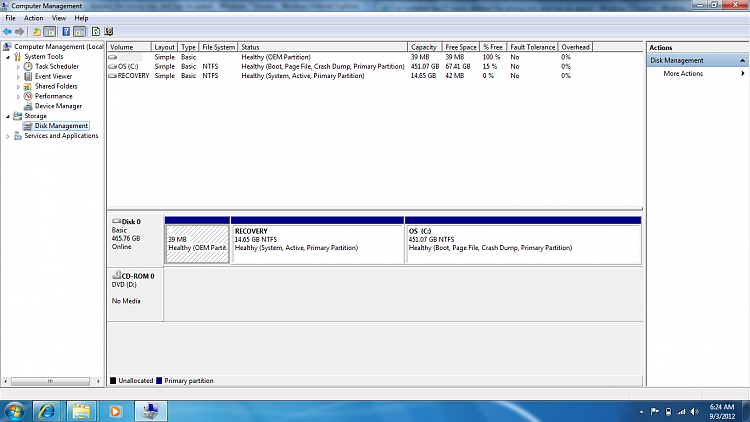Click the tree pane horizontal scrollbar thumb
The width and height of the screenshot is (750, 422).
pyautogui.click(x=50, y=381)
